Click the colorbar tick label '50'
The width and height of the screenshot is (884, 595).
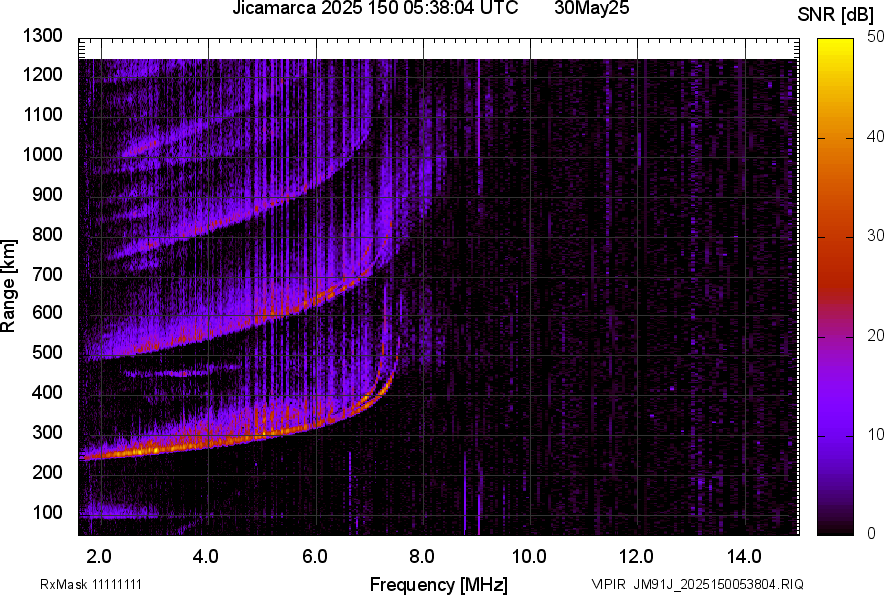coord(875,37)
